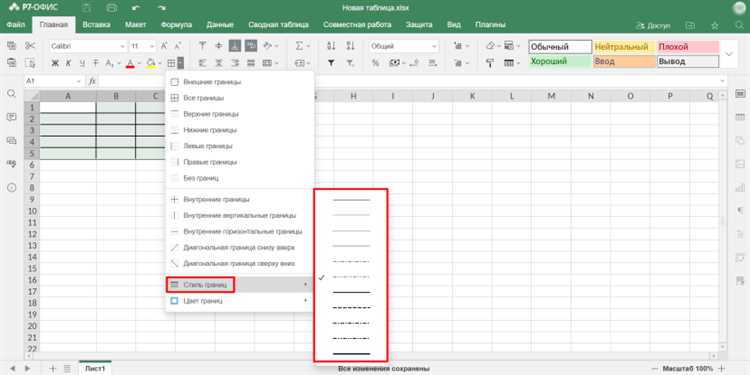The height and width of the screenshot is (375, 750).
Task: Toggle Strikethrough formatting
Action: pyautogui.click(x=95, y=63)
